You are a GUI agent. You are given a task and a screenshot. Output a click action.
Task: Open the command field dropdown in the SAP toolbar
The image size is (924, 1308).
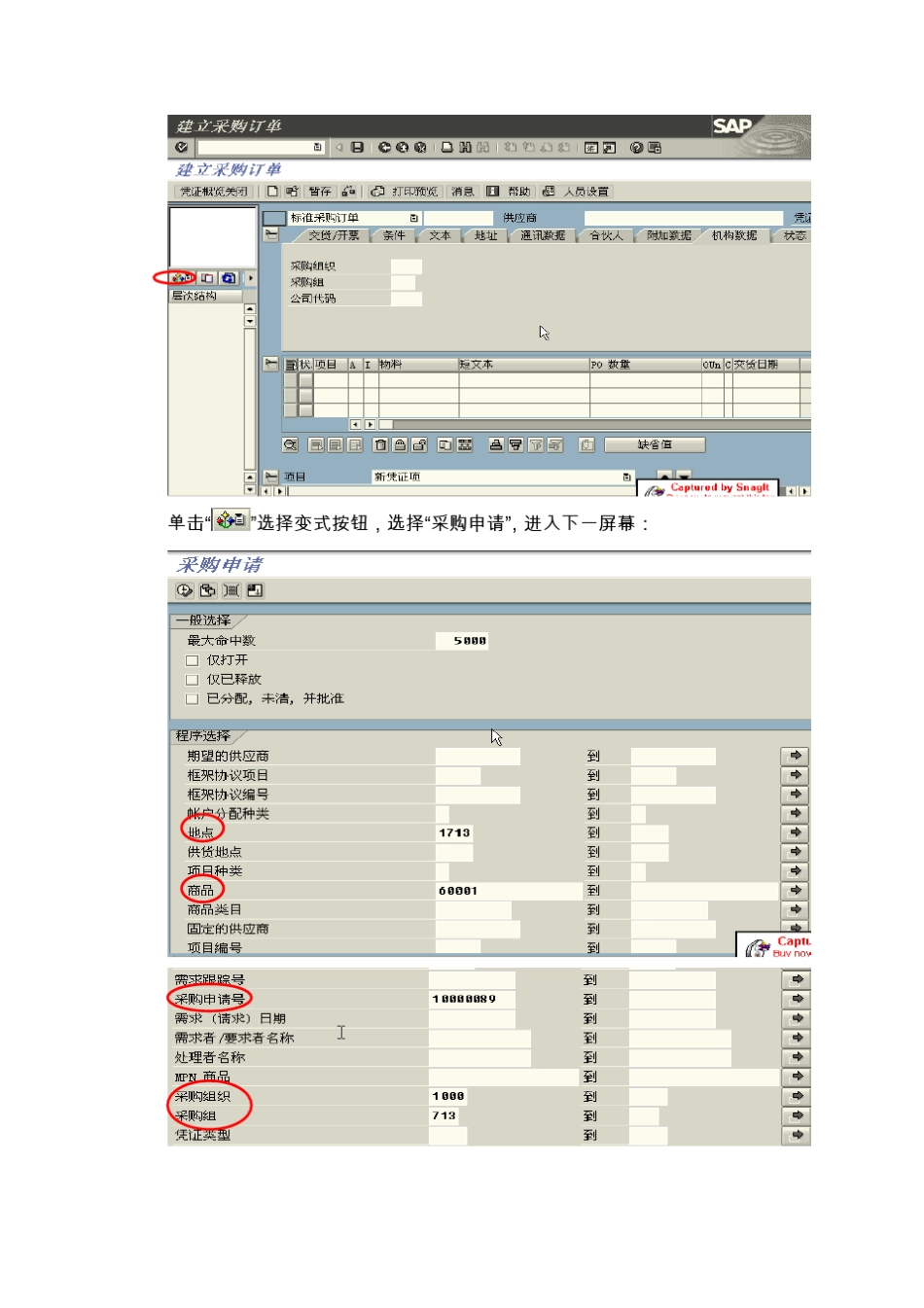[x=317, y=147]
